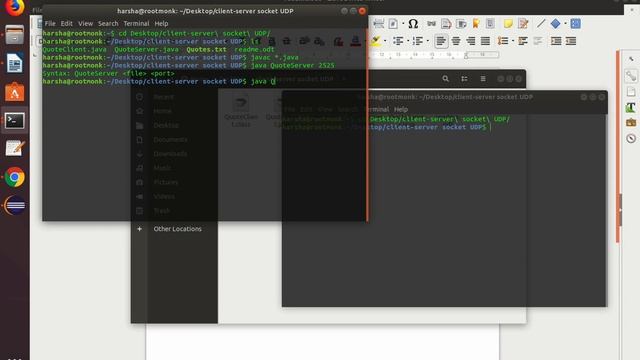The width and height of the screenshot is (640, 360).
Task: Toggle Align Left in Writer toolbar
Action: [x=441, y=41]
